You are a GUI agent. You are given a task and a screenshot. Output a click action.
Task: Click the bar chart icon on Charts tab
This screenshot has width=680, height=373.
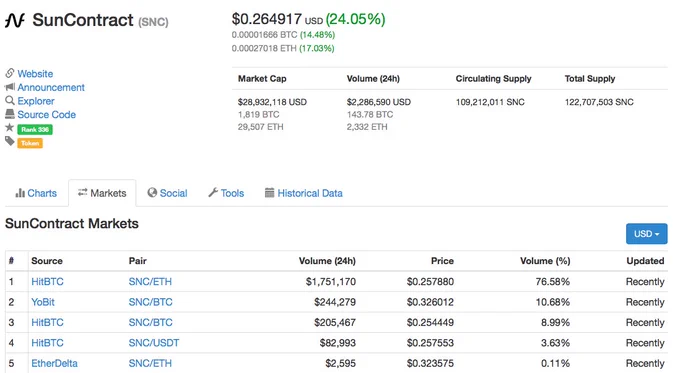pyautogui.click(x=20, y=193)
